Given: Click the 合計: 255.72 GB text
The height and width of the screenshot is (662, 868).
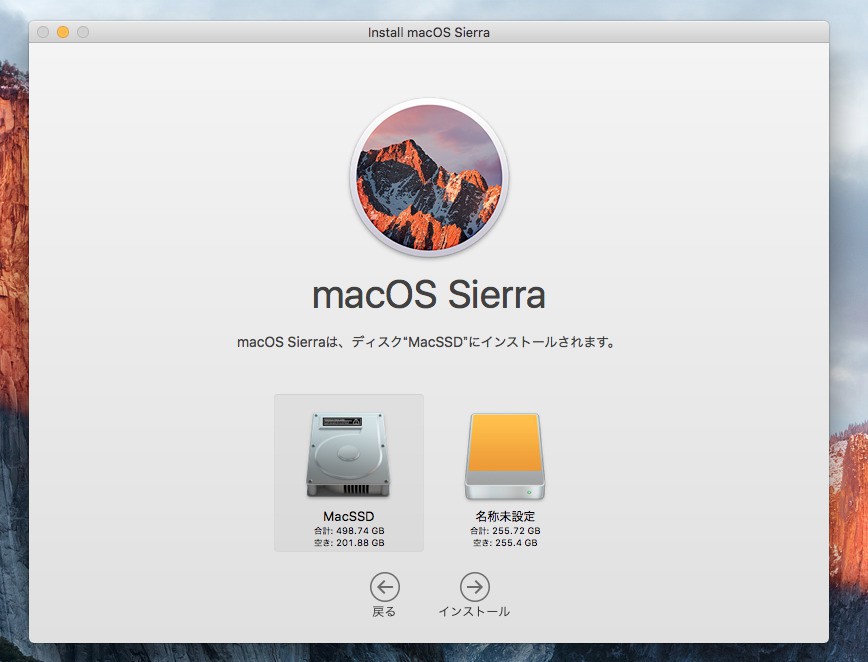Looking at the screenshot, I should (505, 531).
